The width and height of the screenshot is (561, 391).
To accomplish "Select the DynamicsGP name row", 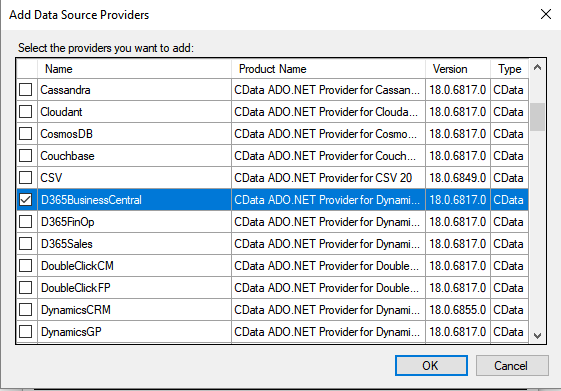I will click(x=135, y=332).
